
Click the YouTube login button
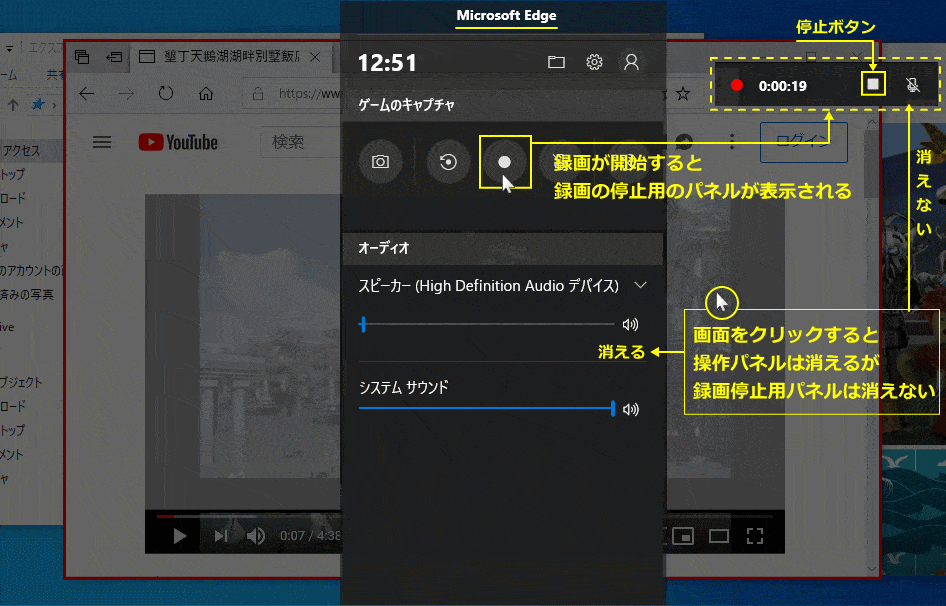[804, 142]
